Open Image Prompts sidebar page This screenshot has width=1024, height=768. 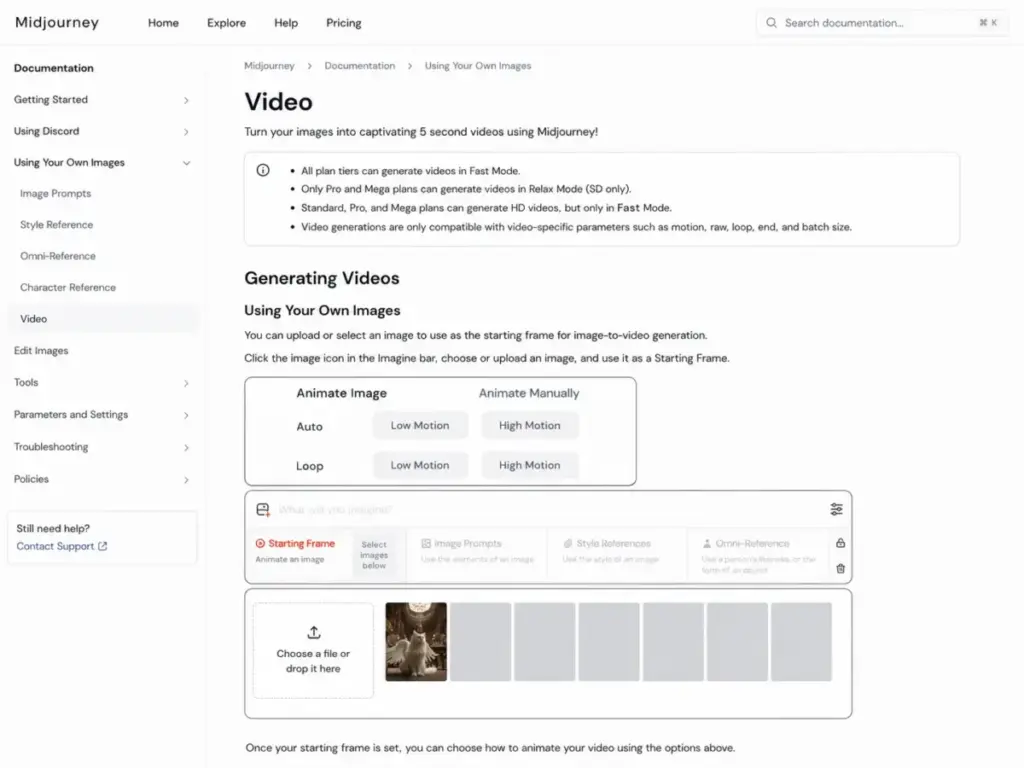pos(56,194)
